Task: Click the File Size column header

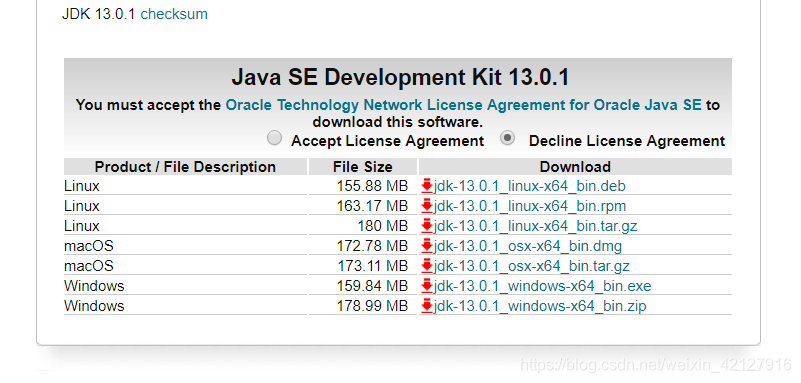Action: click(x=363, y=167)
